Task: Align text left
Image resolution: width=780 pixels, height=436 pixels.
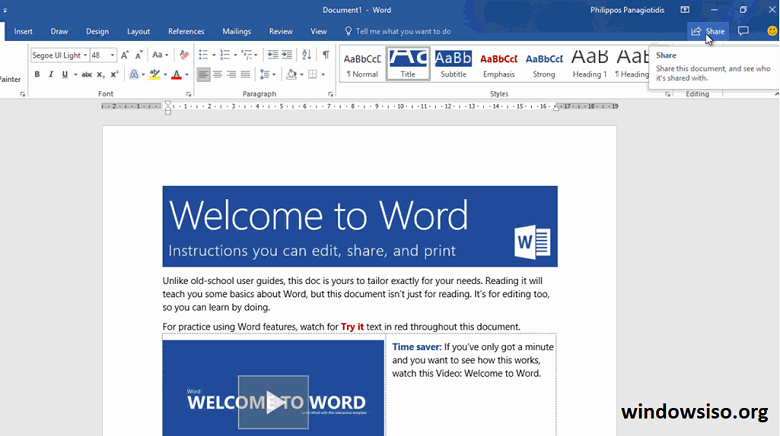Action: (x=203, y=74)
